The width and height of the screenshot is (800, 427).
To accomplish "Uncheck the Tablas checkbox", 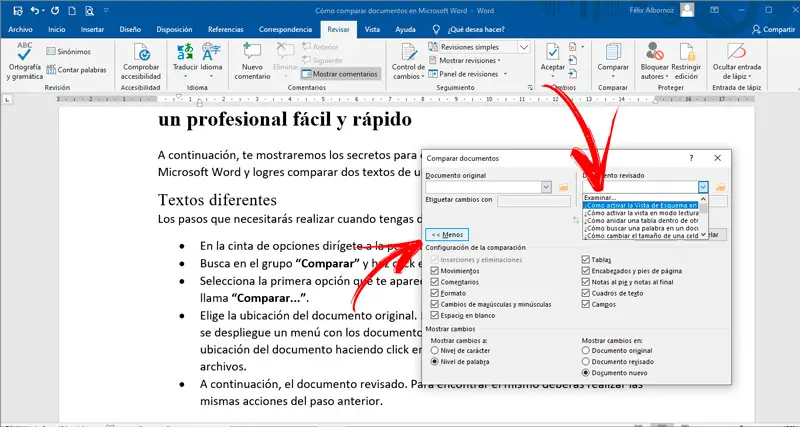I will (x=586, y=260).
